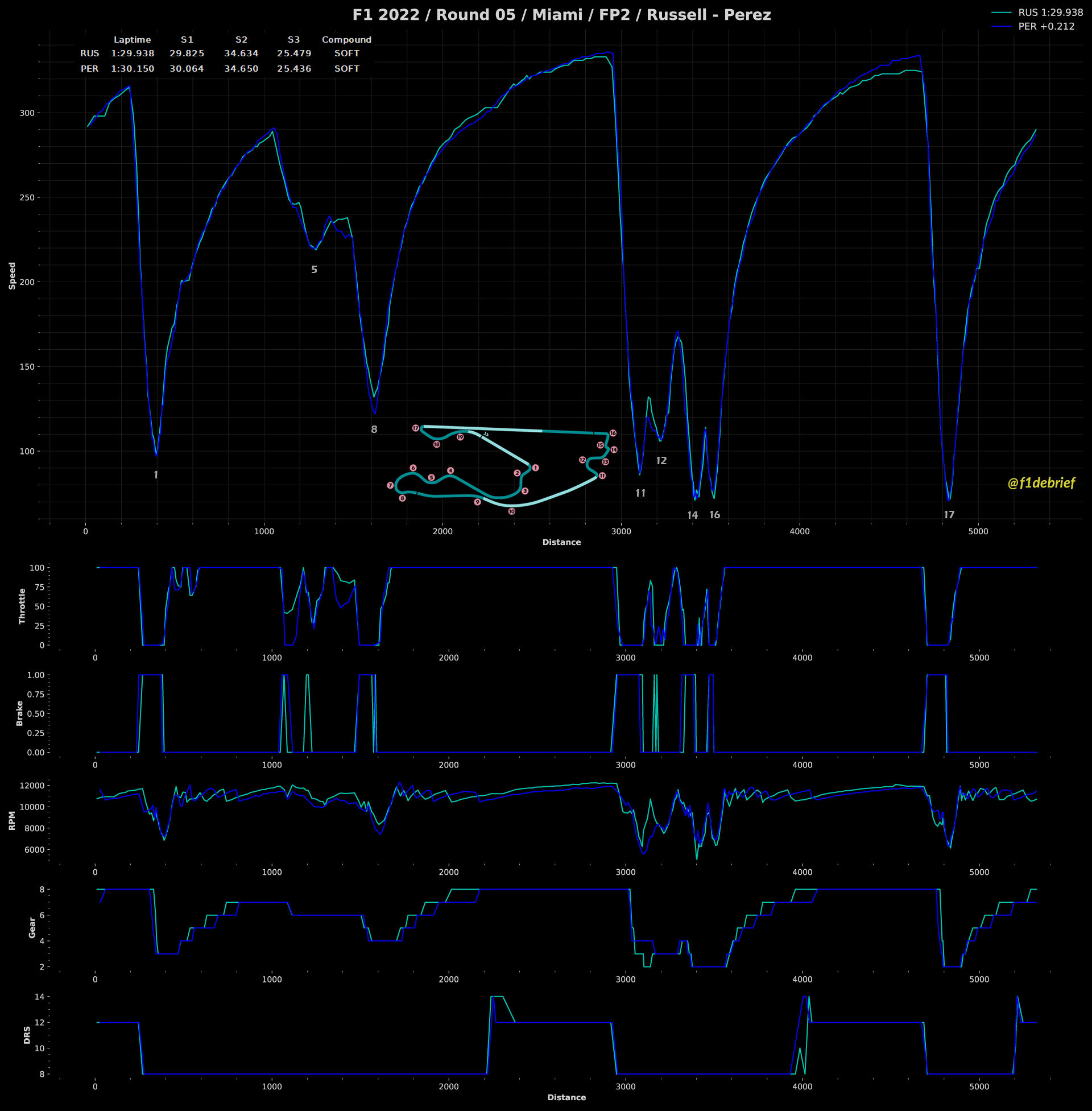Click turn 12 marker on track map

[x=583, y=460]
